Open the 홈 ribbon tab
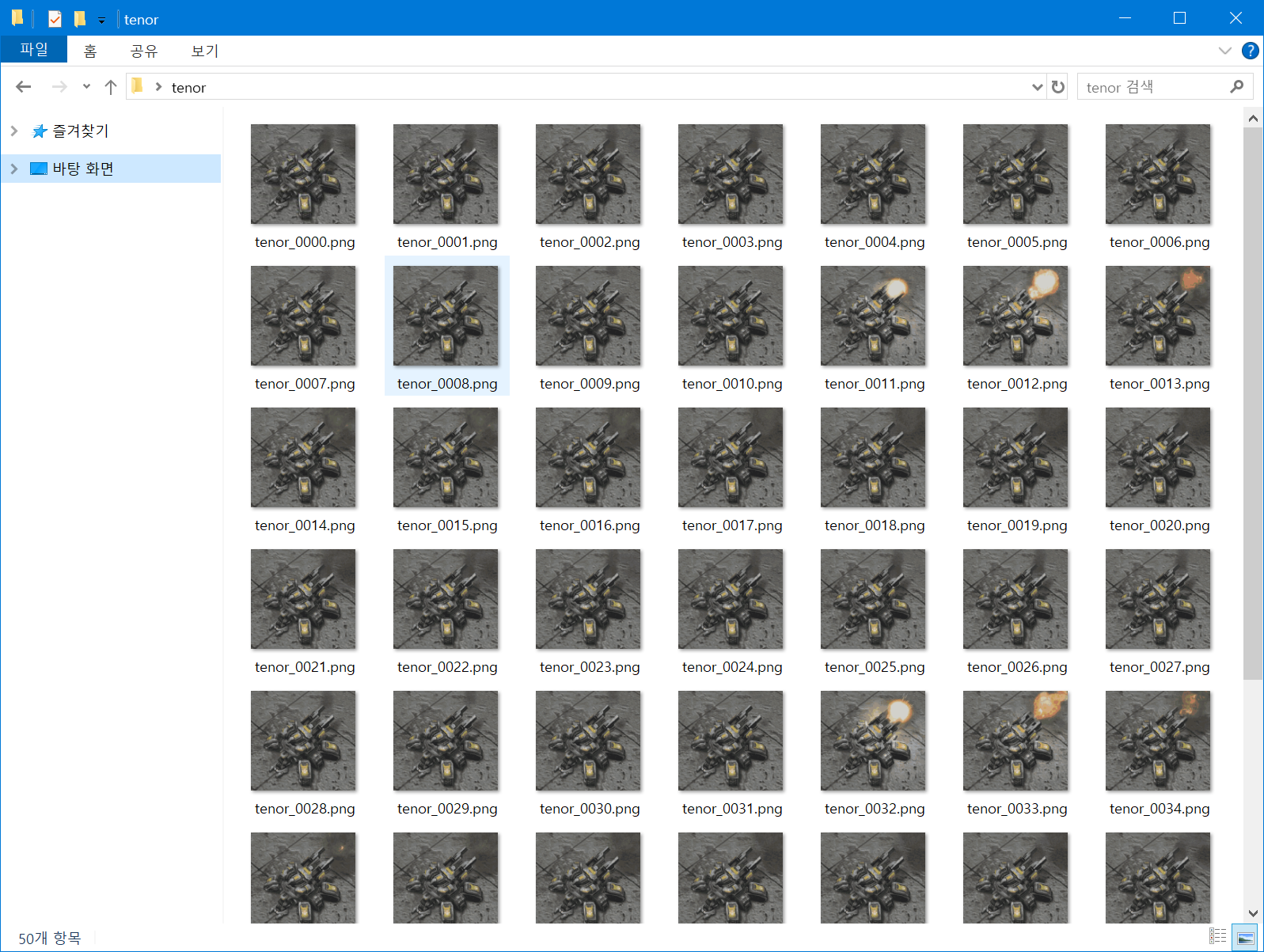Screen dimensions: 1264x952 [90, 51]
